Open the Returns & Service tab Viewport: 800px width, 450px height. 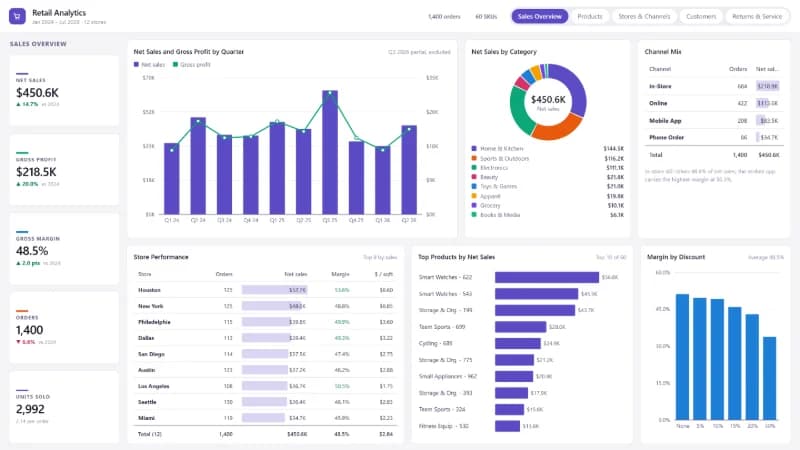pyautogui.click(x=757, y=16)
